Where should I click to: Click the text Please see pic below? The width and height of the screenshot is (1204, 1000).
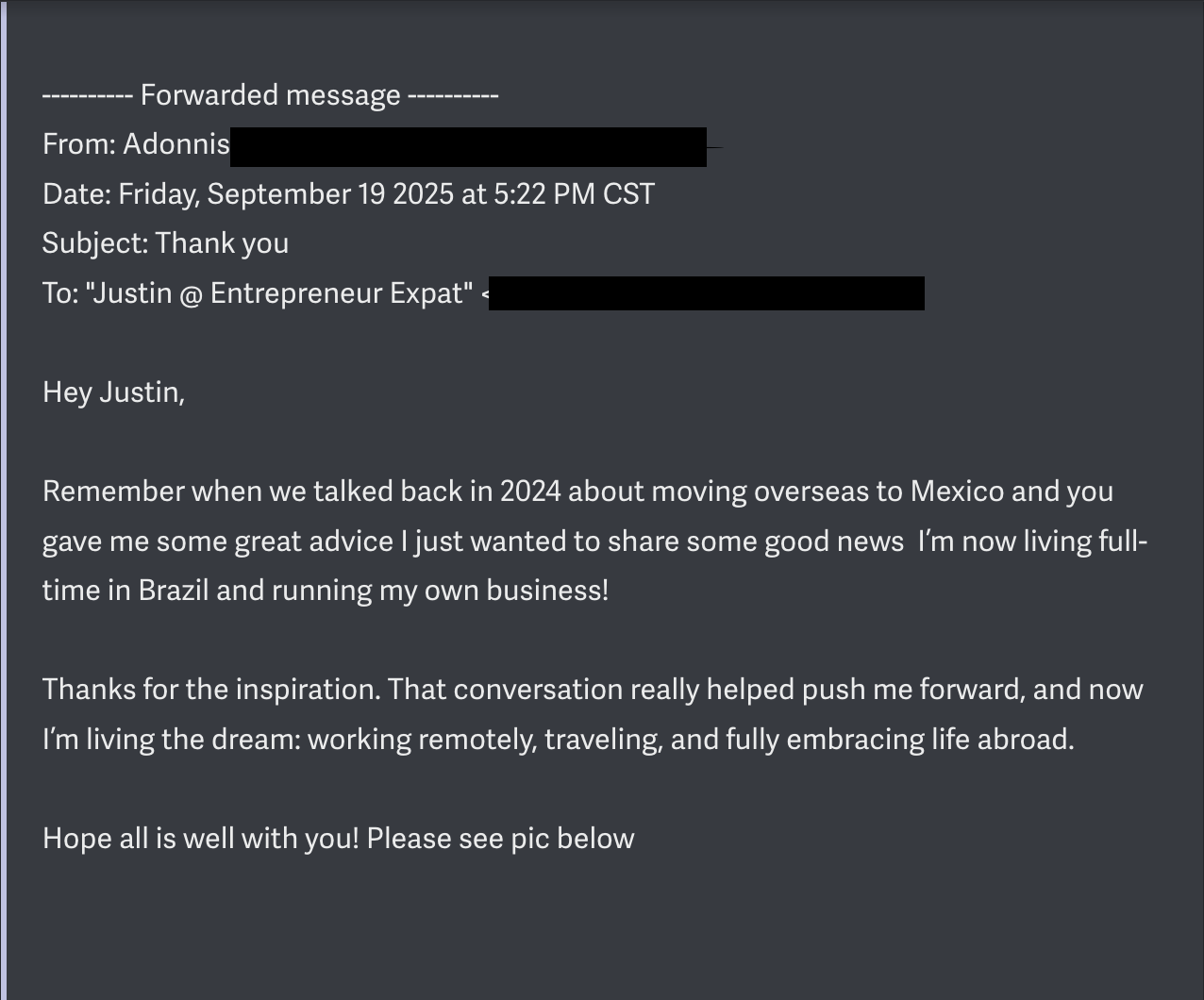tap(500, 839)
